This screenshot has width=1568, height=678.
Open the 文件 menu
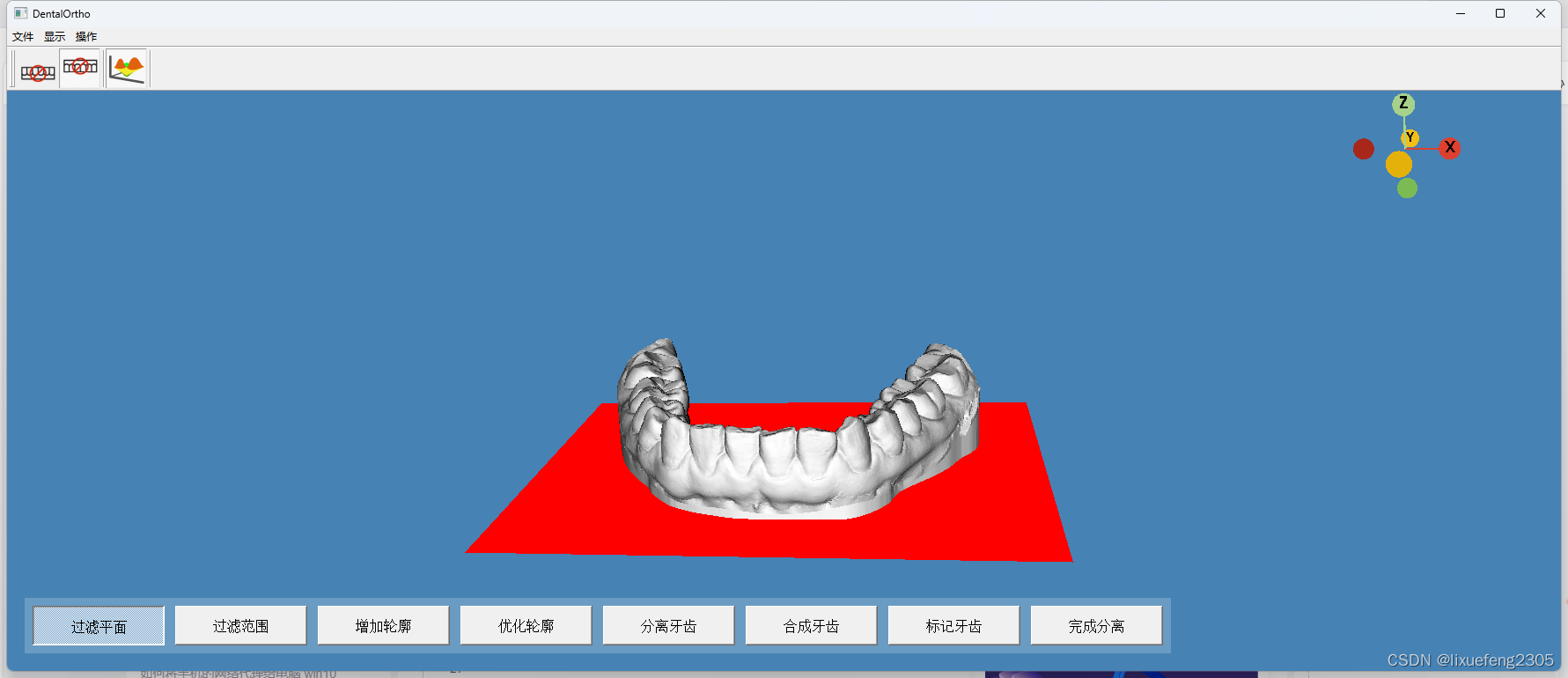[23, 36]
